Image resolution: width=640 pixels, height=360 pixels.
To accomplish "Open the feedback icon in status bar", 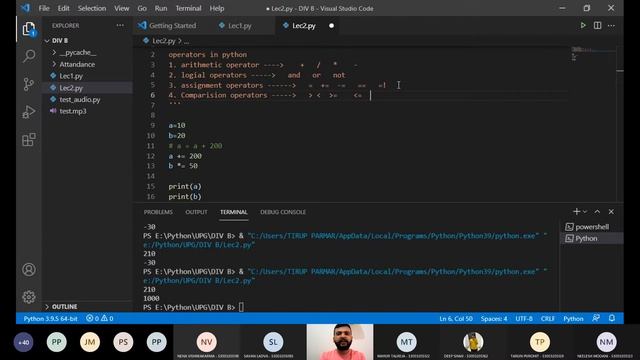I will [x=596, y=318].
